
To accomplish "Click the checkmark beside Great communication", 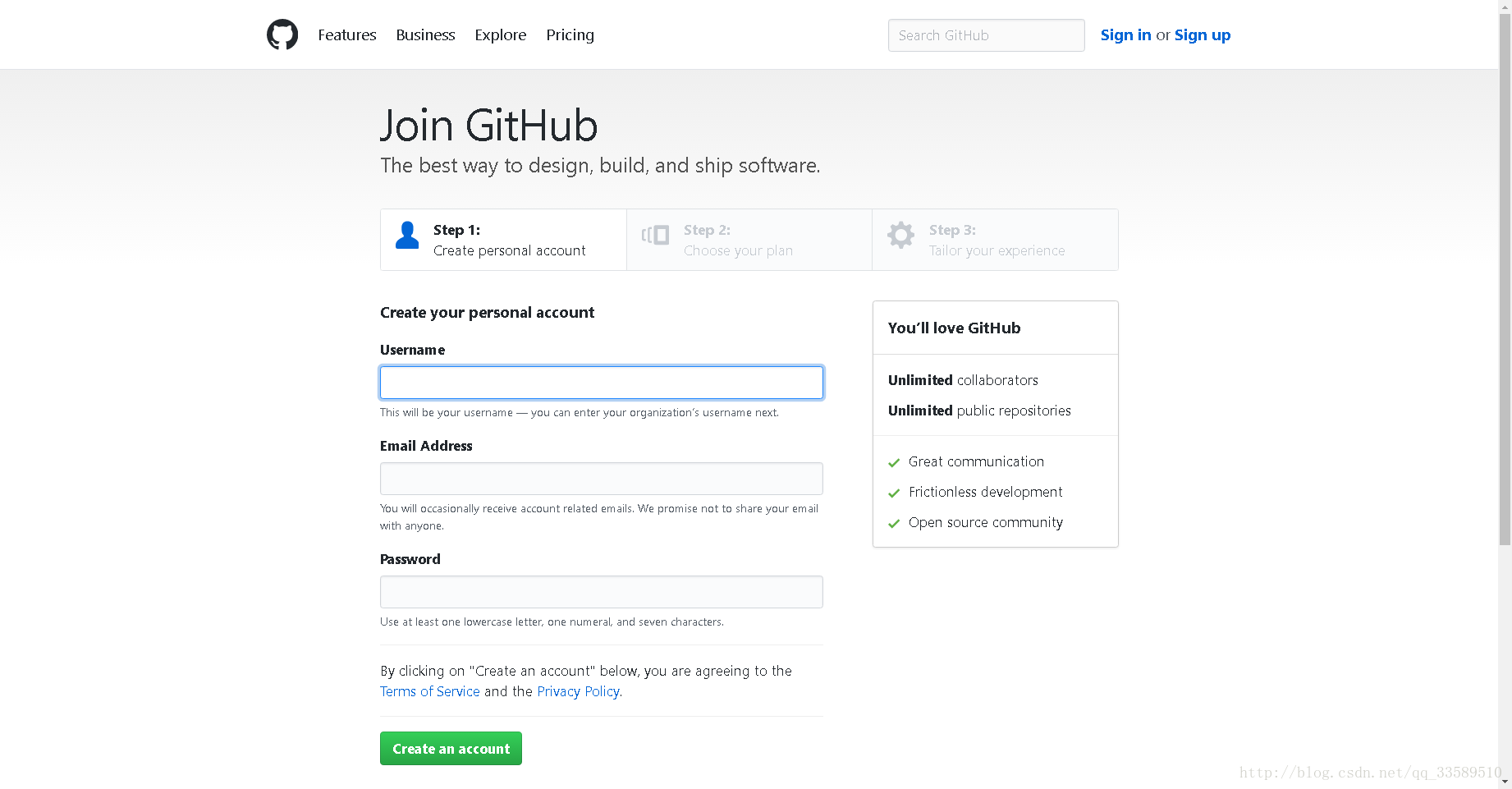I will [x=894, y=463].
